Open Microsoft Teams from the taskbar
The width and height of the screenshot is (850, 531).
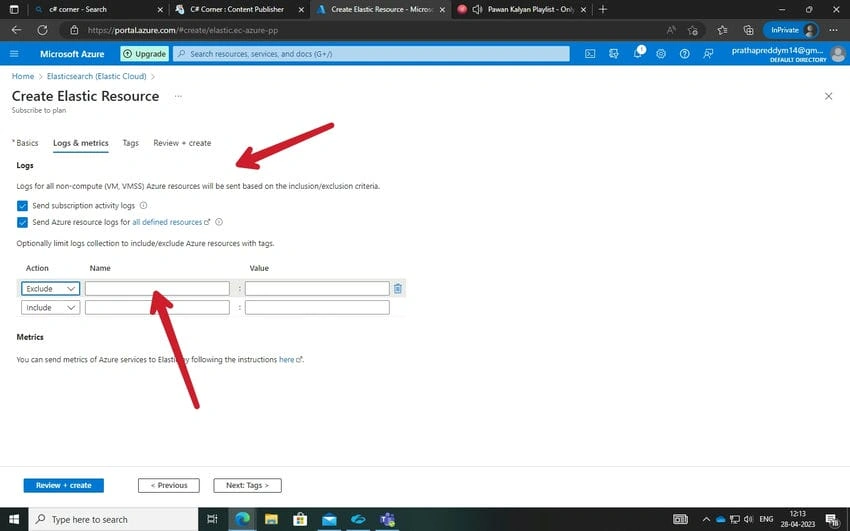point(387,519)
